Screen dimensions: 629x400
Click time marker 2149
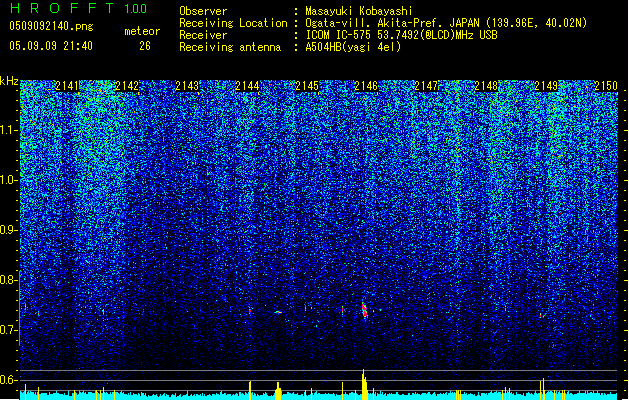(546, 86)
